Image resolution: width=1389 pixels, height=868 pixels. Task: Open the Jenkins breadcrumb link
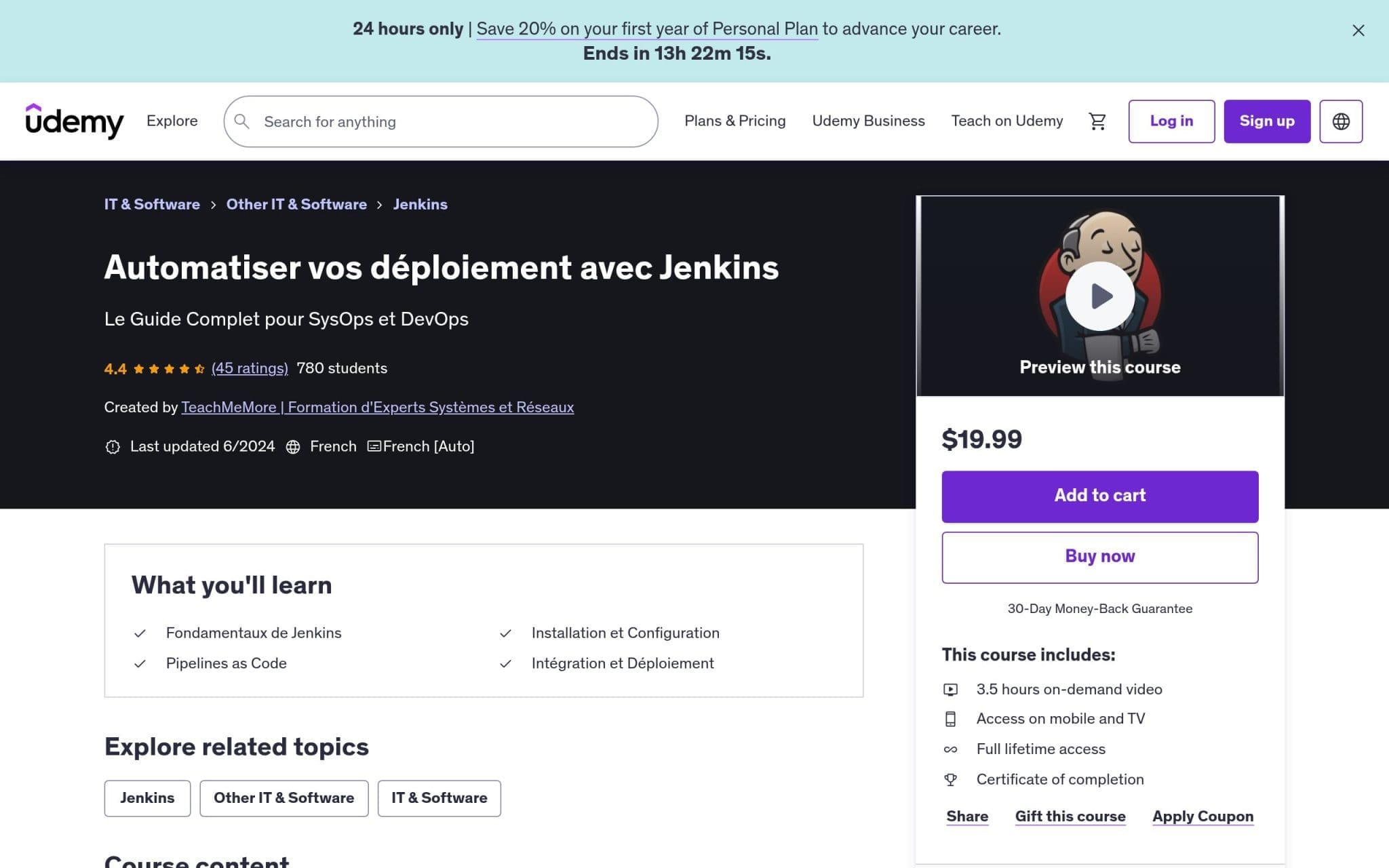[x=420, y=204]
